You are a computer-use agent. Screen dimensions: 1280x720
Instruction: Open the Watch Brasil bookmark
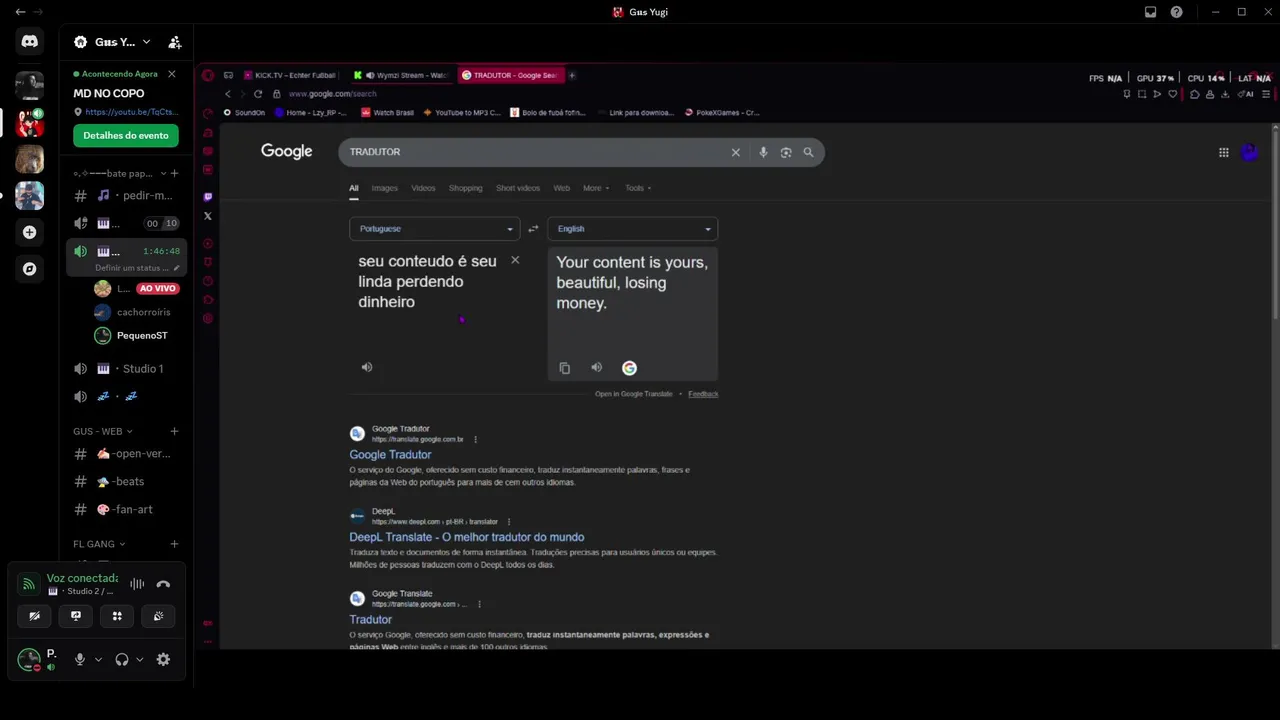[x=387, y=113]
